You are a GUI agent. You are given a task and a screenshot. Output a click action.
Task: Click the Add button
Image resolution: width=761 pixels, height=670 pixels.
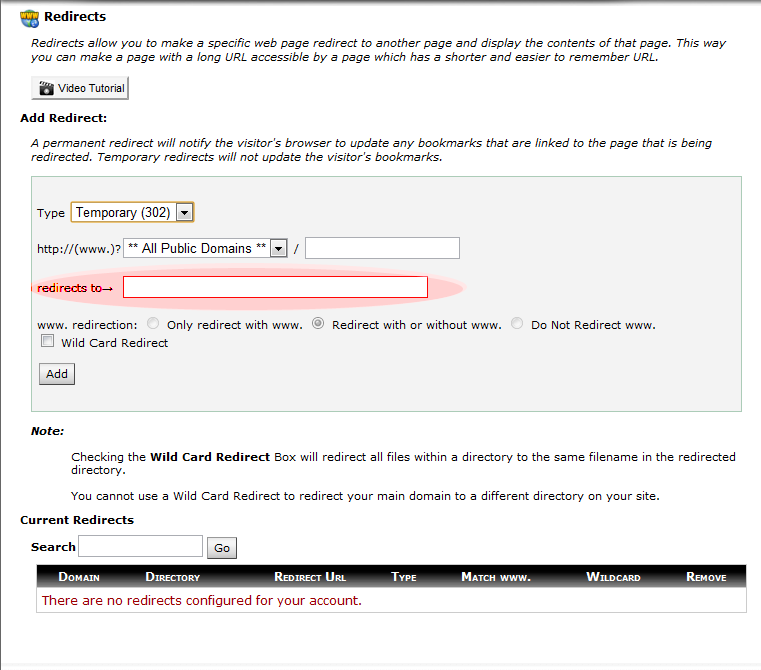(x=57, y=374)
